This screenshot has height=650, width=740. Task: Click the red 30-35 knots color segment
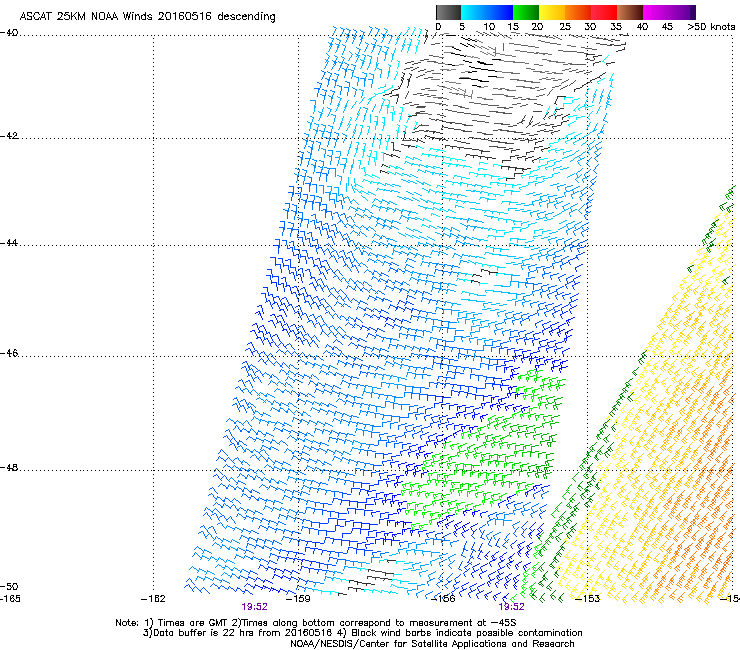(604, 12)
